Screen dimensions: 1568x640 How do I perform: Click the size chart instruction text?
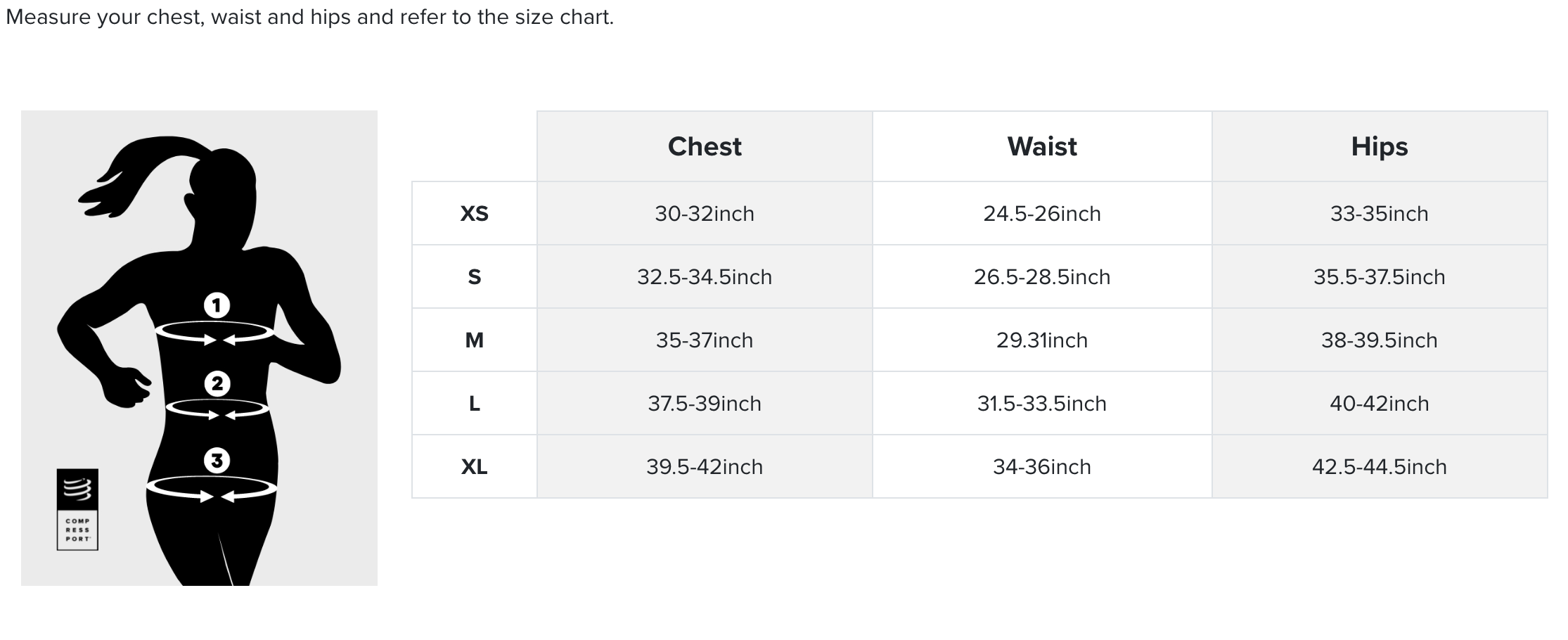pyautogui.click(x=309, y=17)
